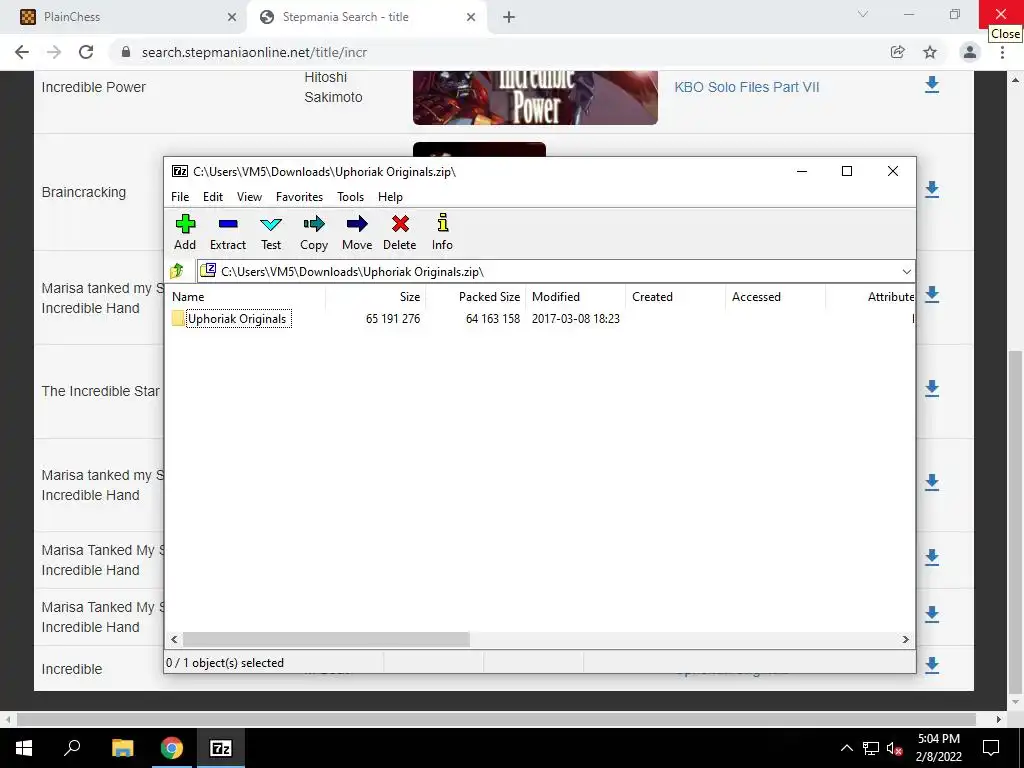The height and width of the screenshot is (768, 1024).
Task: Select the Uphoriak Originals row name
Action: point(237,319)
